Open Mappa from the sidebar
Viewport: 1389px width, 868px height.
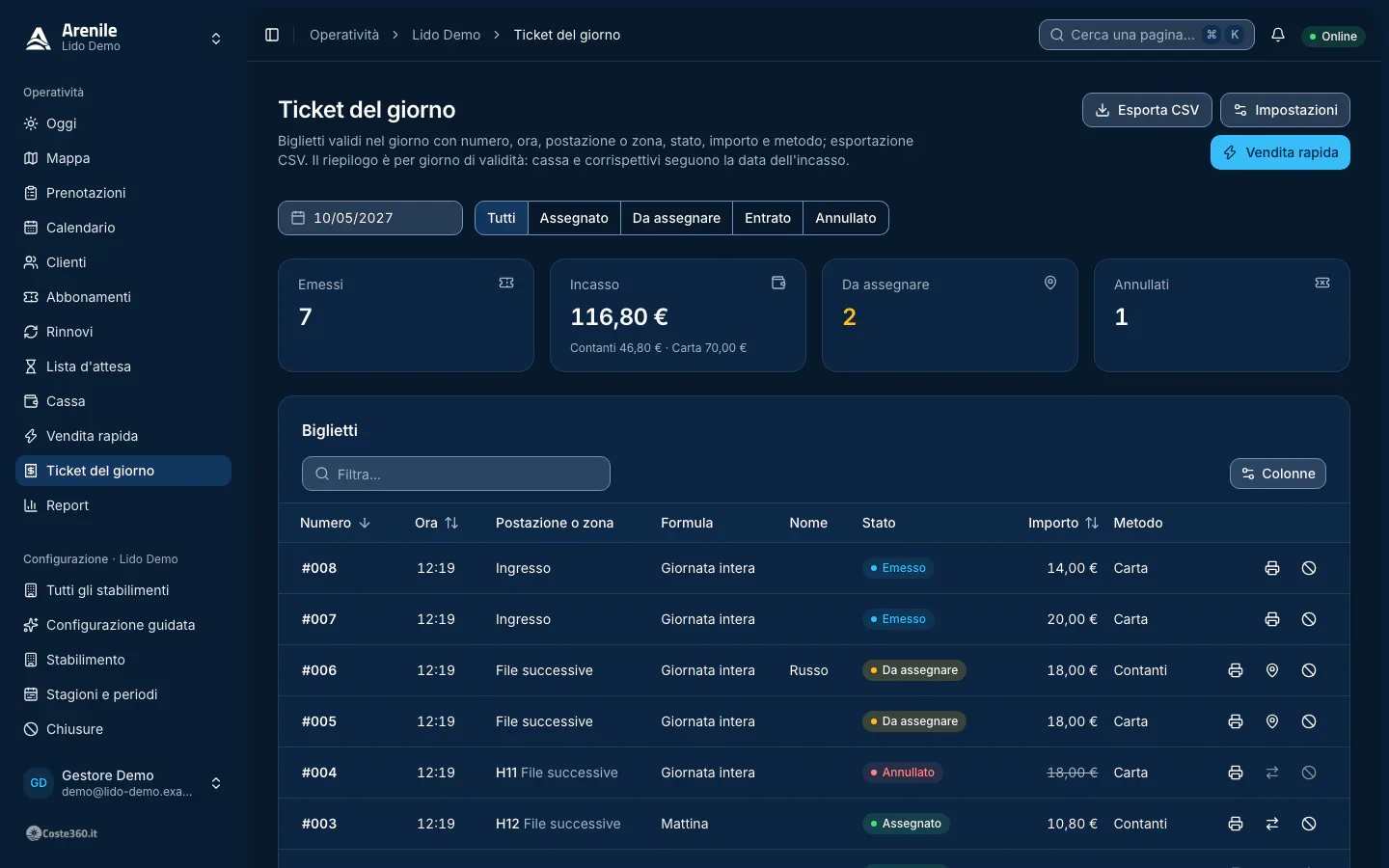(123, 158)
